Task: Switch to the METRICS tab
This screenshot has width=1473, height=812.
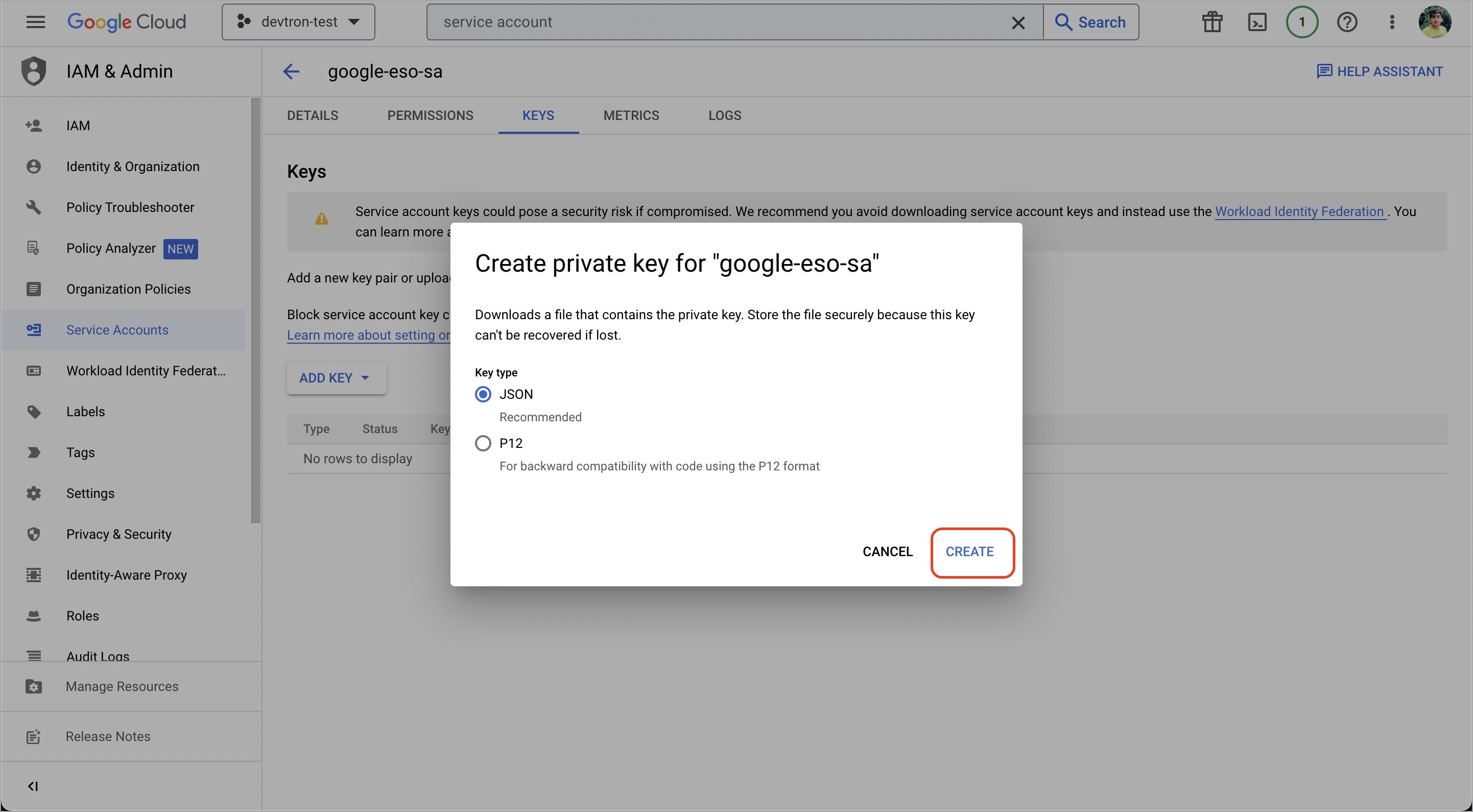Action: tap(631, 115)
